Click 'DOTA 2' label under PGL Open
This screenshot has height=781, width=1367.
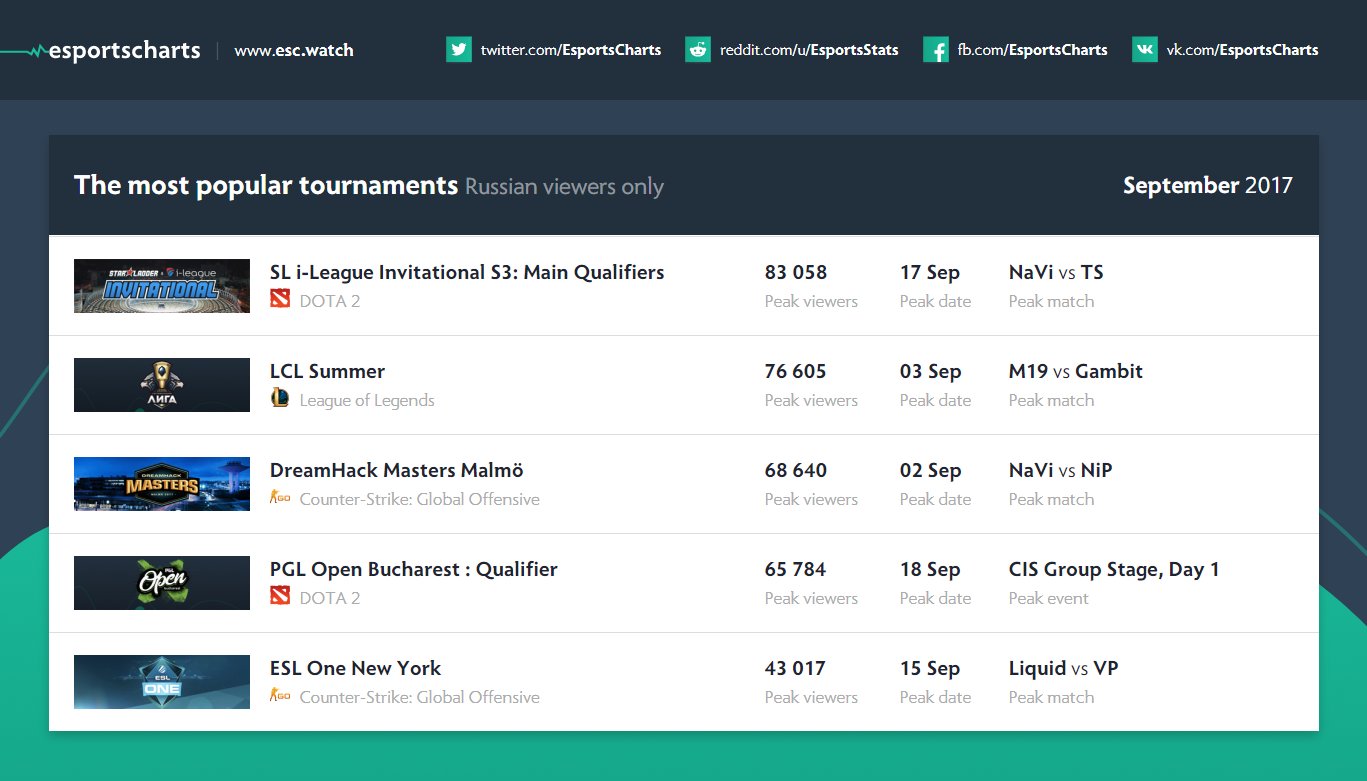tap(330, 598)
